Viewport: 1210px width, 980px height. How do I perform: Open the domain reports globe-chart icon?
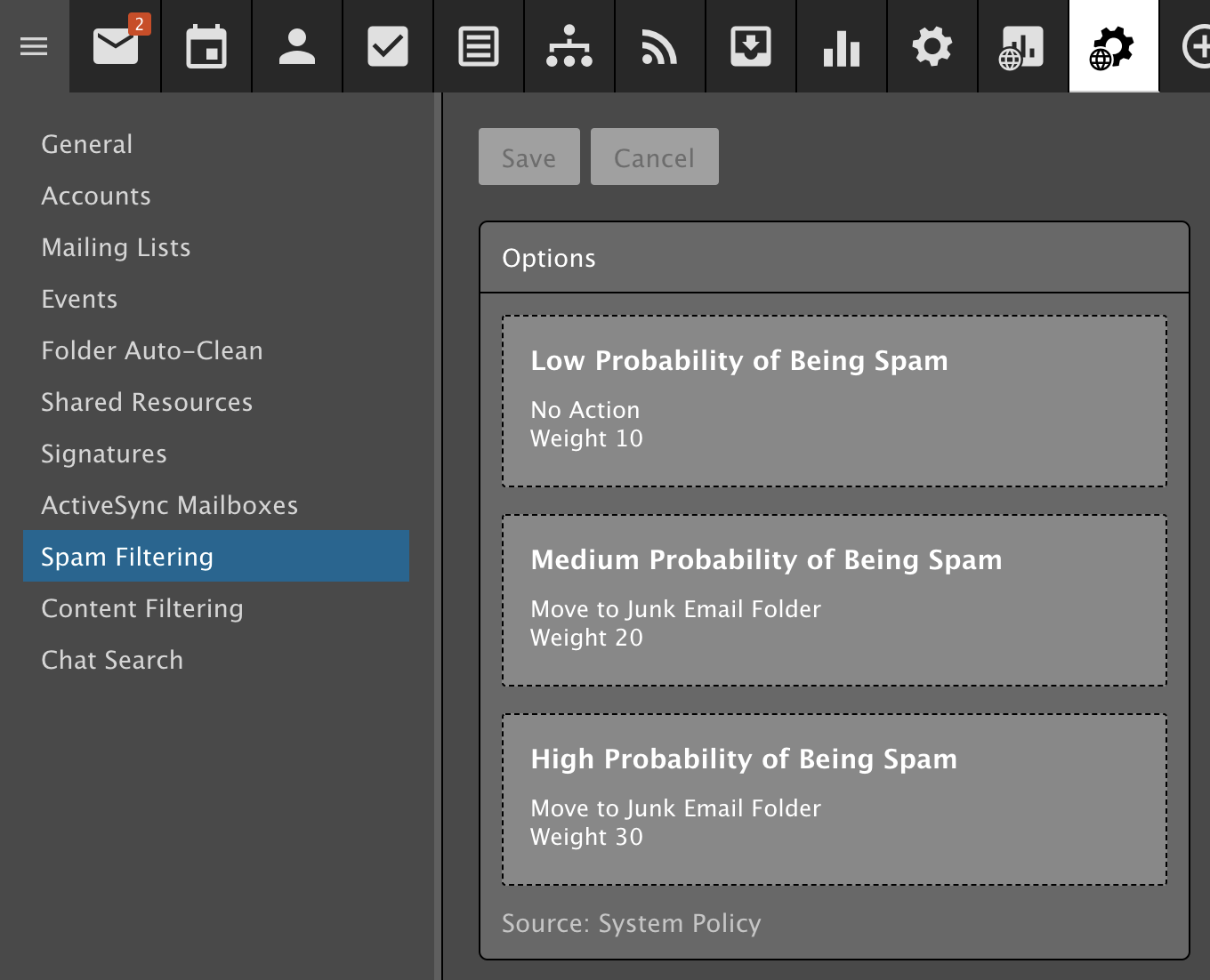click(x=1022, y=46)
